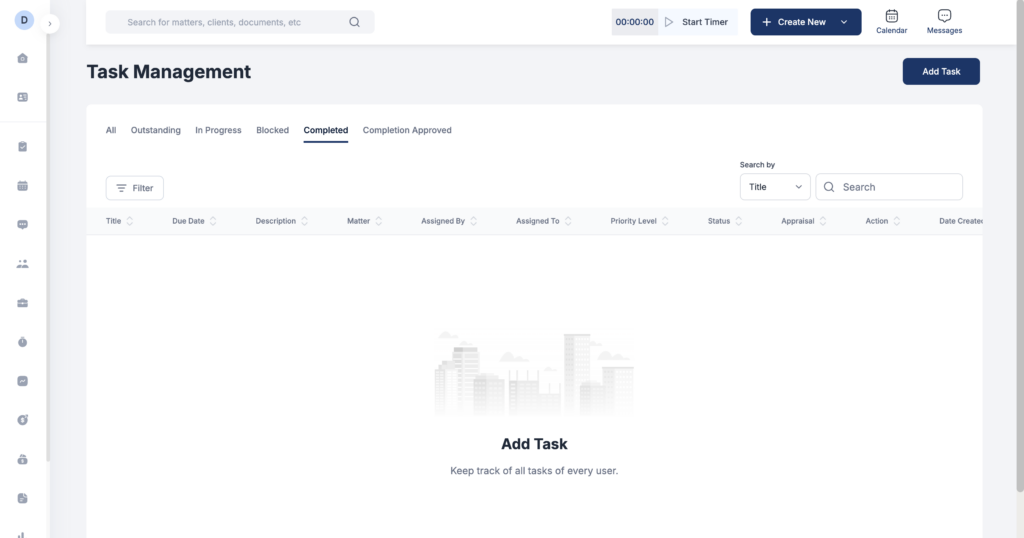
Task: Open the briefcase icon in the sidebar
Action: [23, 303]
